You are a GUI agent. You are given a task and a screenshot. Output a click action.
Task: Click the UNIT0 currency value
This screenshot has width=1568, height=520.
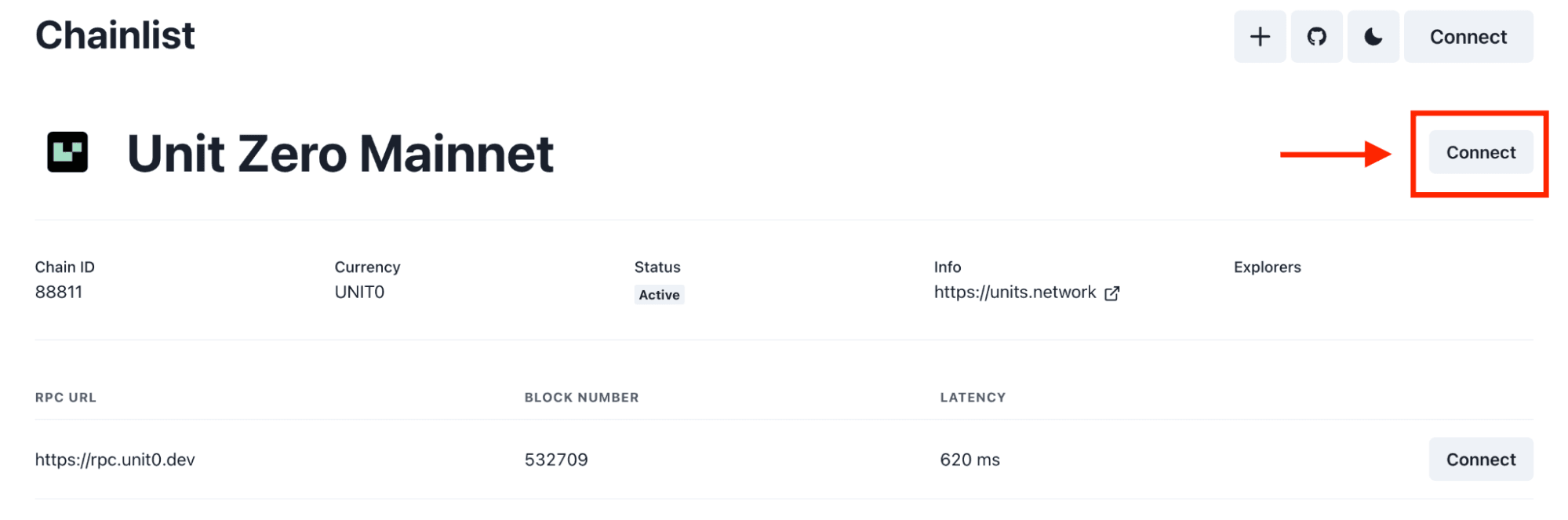[359, 293]
